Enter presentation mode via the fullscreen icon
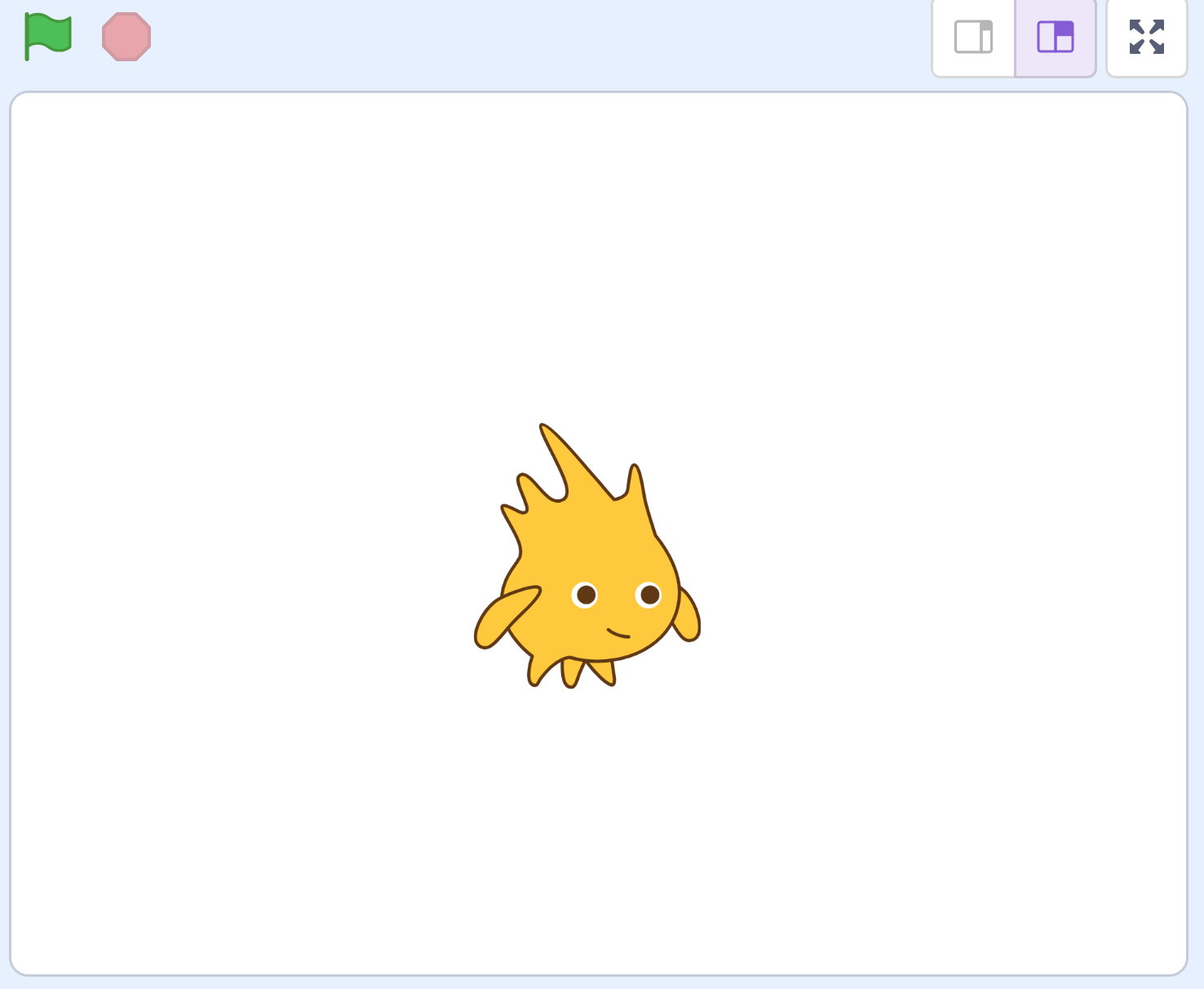The height and width of the screenshot is (989, 1204). click(1146, 36)
